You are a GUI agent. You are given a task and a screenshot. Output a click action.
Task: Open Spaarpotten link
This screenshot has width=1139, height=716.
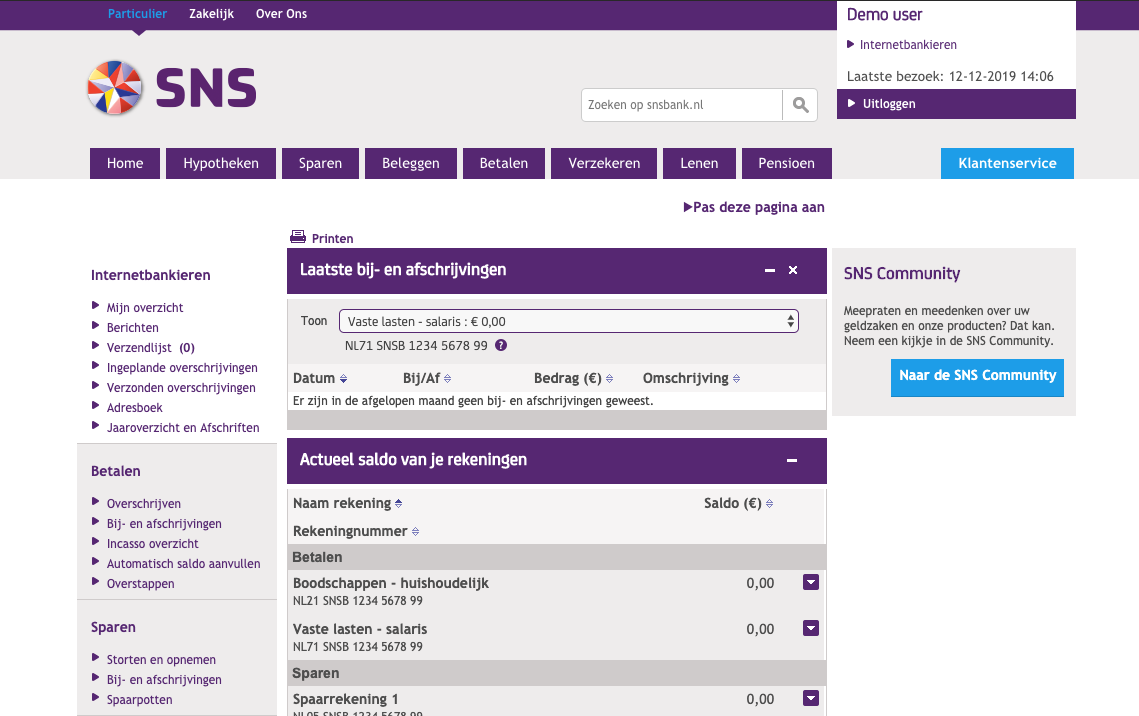(x=139, y=699)
